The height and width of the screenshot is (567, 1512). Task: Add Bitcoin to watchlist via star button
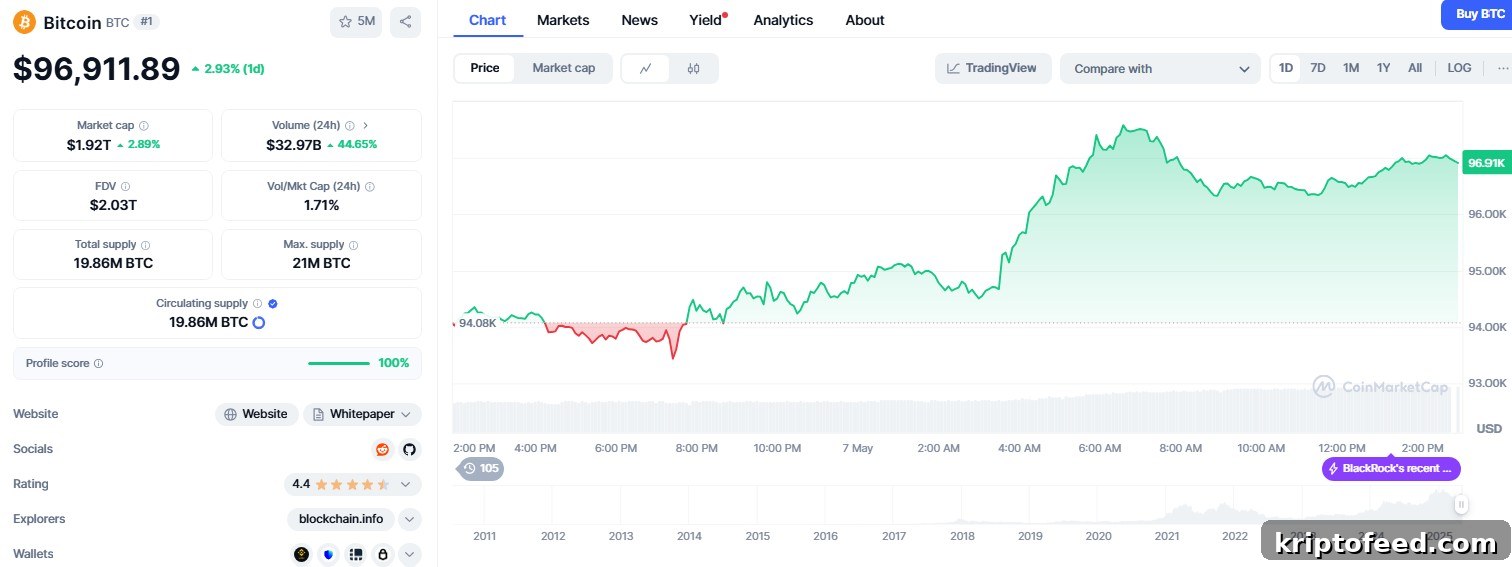[356, 22]
